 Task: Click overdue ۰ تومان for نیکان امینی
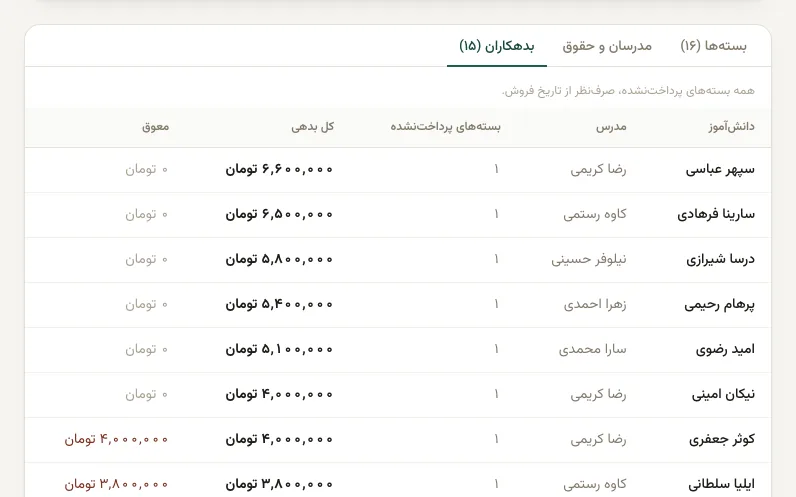pos(147,394)
